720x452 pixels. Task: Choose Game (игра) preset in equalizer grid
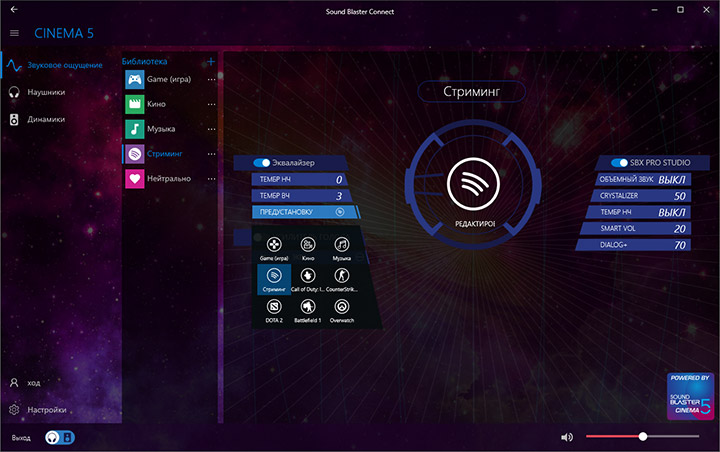274,249
